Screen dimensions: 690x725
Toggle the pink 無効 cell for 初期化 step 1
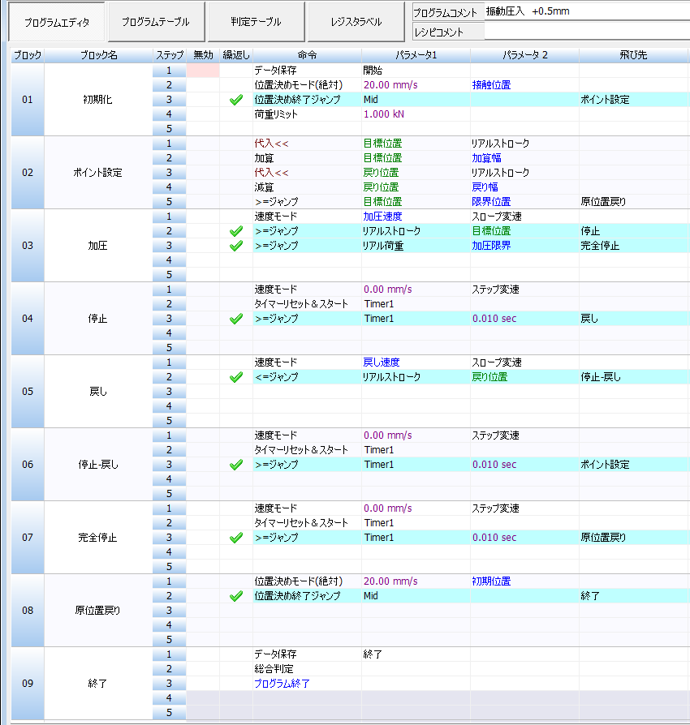(x=203, y=71)
